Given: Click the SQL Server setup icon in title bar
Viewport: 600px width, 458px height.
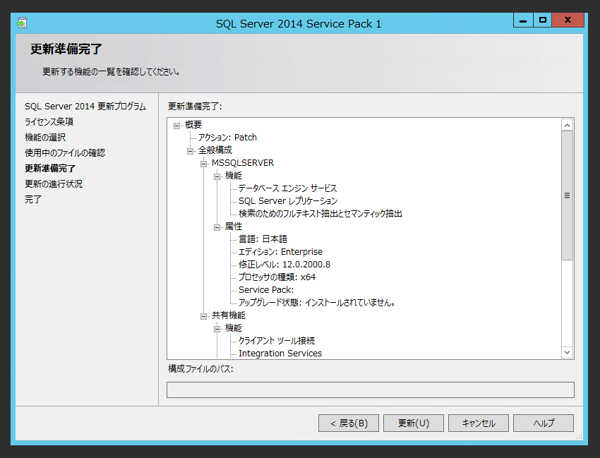Looking at the screenshot, I should pyautogui.click(x=22, y=23).
